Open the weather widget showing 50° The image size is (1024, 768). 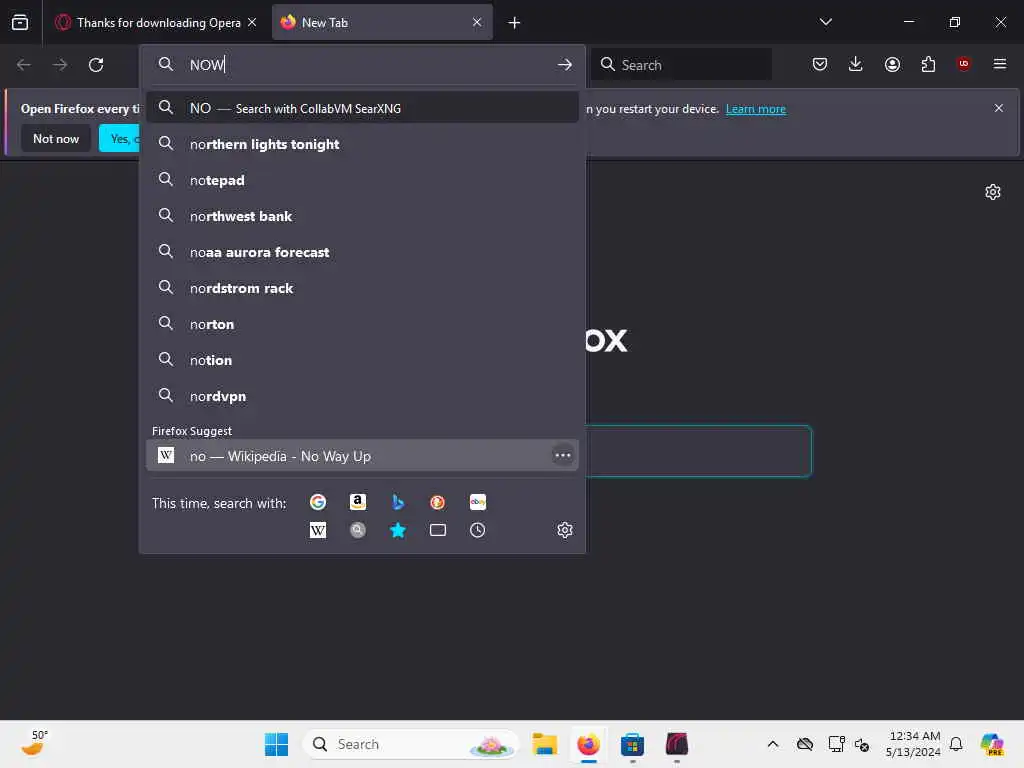[x=34, y=743]
